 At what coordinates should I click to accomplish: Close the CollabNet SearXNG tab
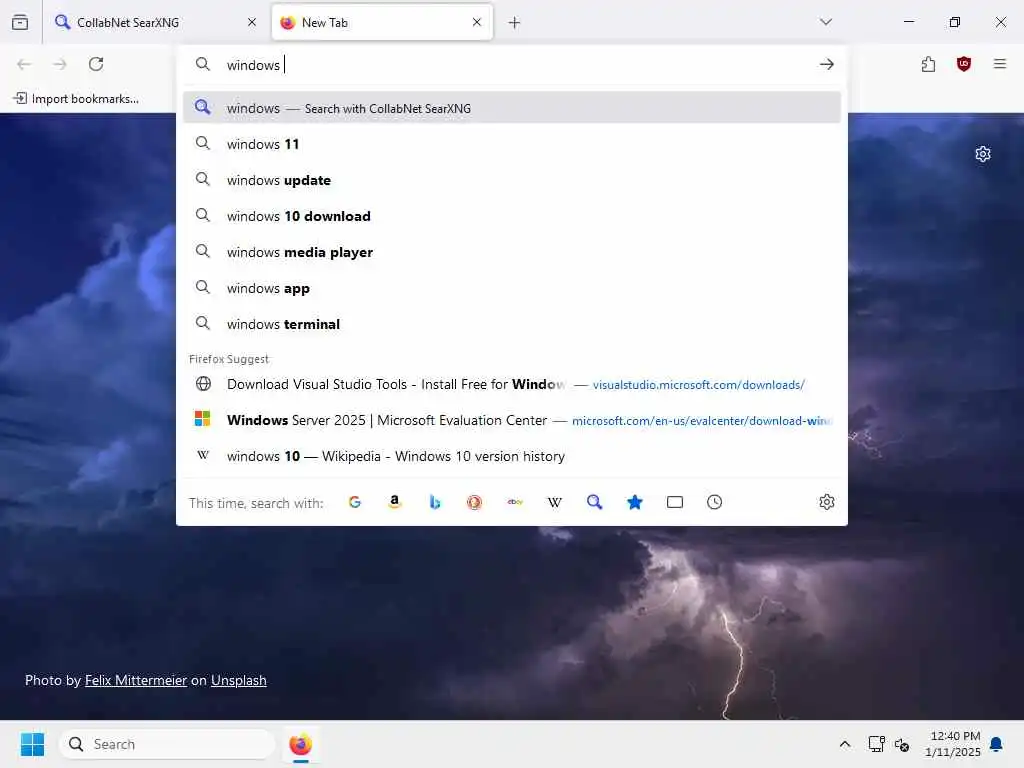(252, 22)
